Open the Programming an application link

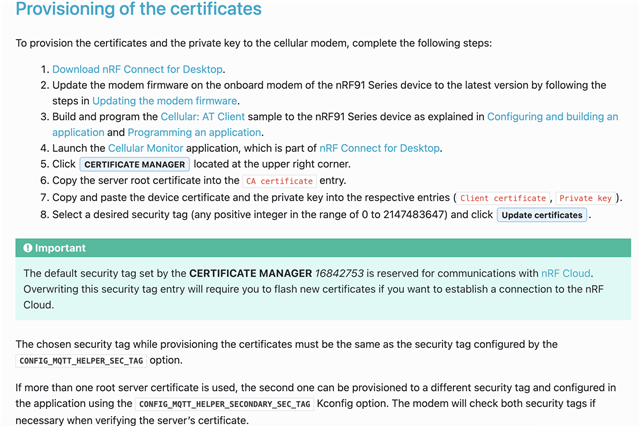(194, 133)
